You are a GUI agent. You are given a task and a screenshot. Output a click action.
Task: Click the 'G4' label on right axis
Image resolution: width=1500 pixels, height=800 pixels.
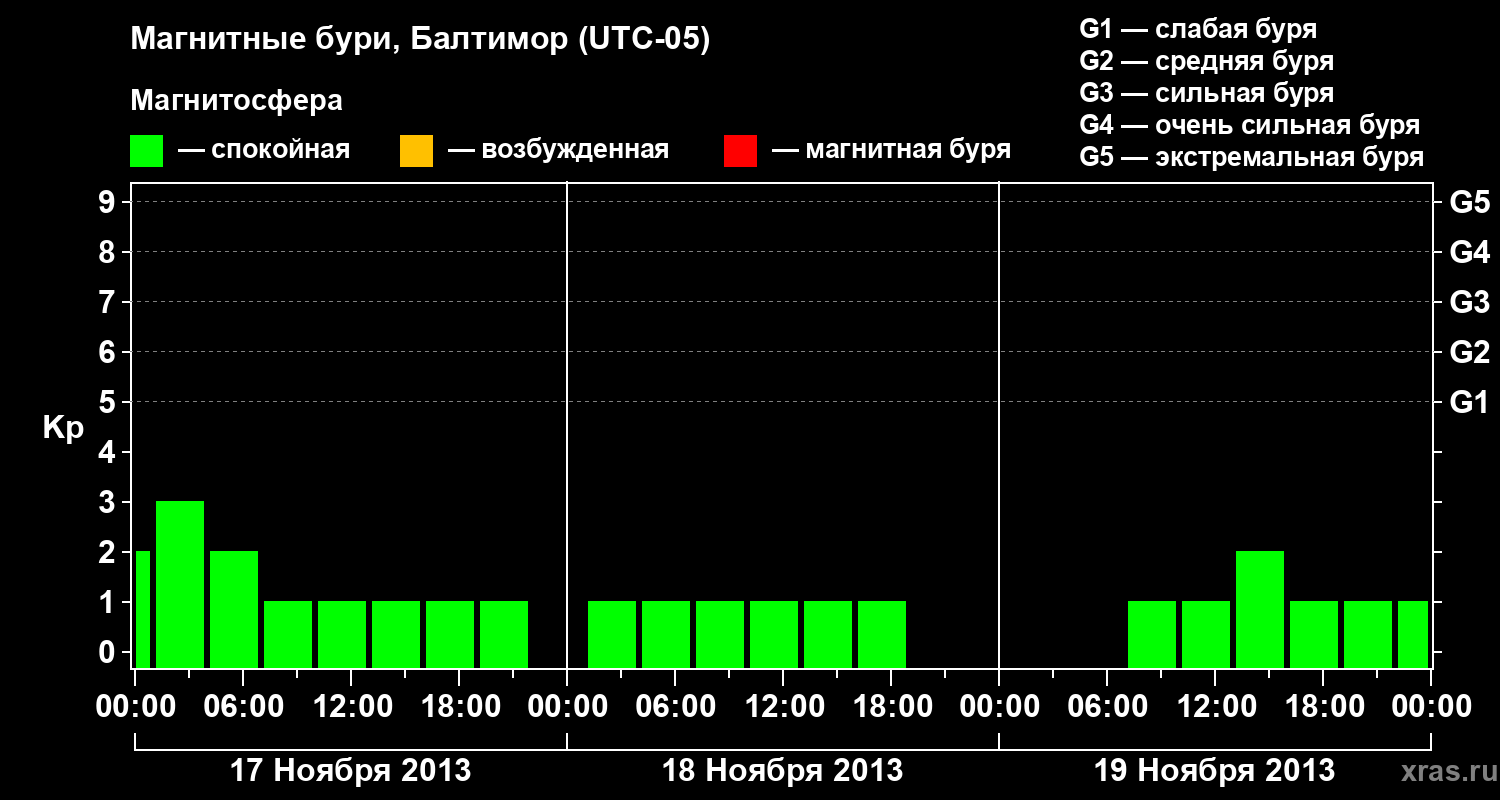click(1469, 252)
